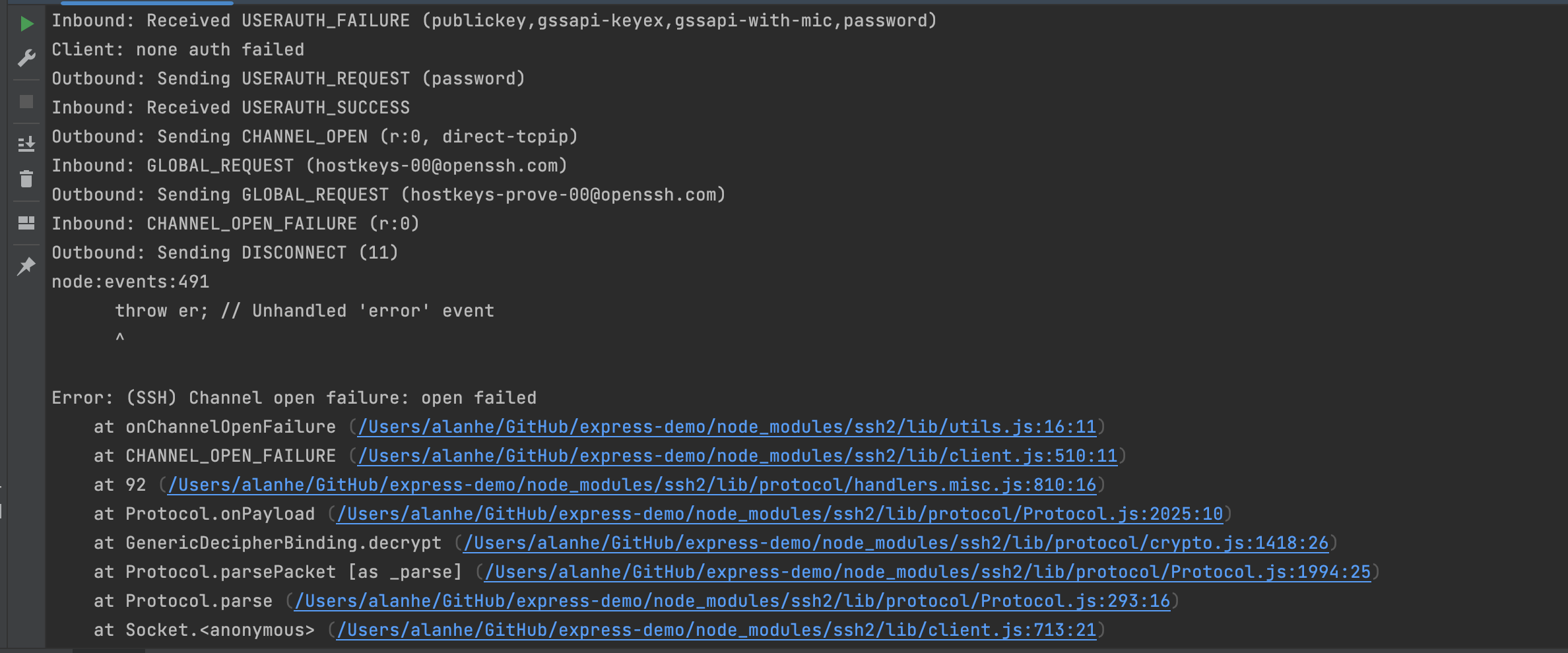This screenshot has height=653, width=1568.
Task: Open run configuration settings via the wrench icon
Action: (26, 58)
